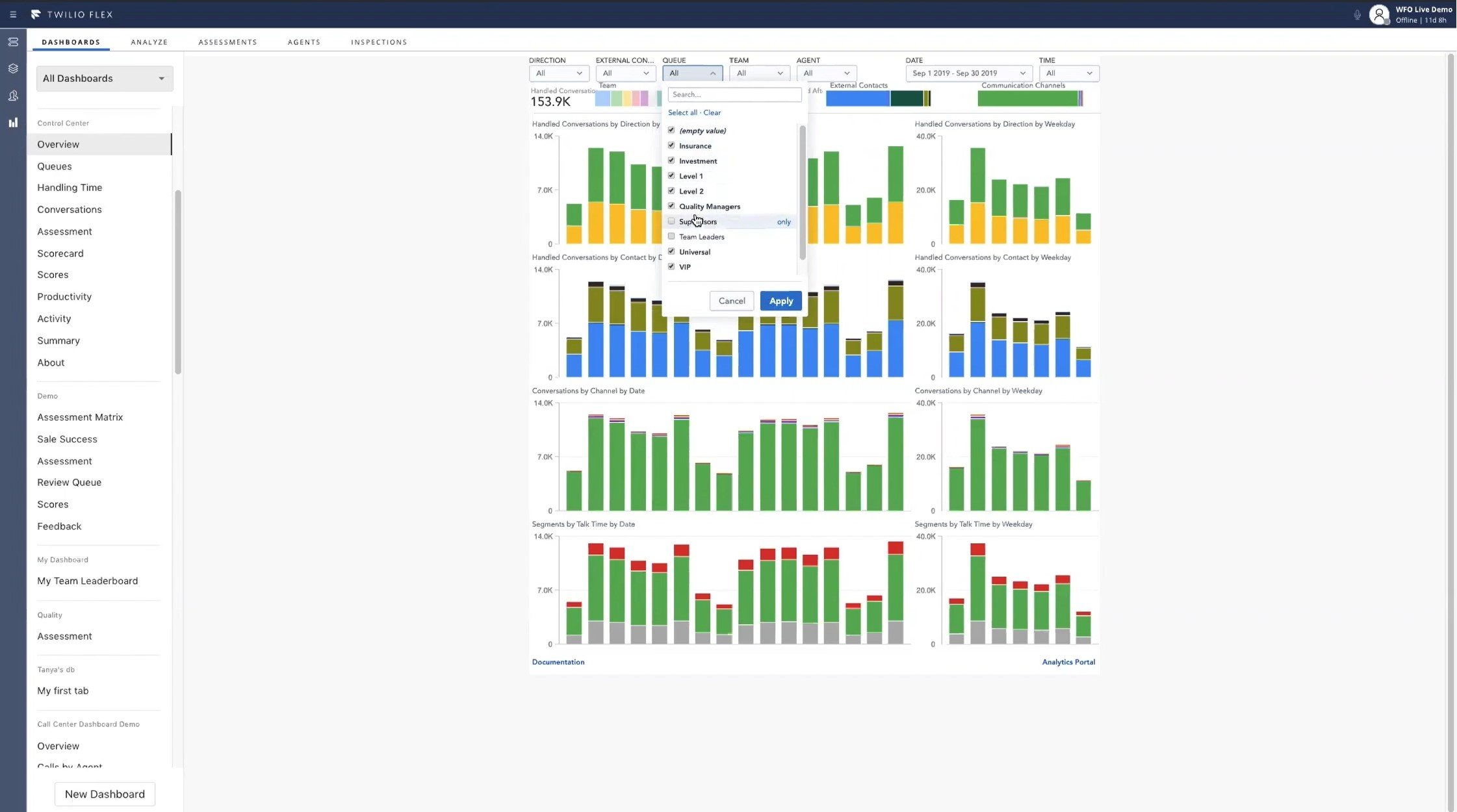This screenshot has height=812, width=1457.
Task: Toggle the Supervisors queue checkbox
Action: pos(671,221)
